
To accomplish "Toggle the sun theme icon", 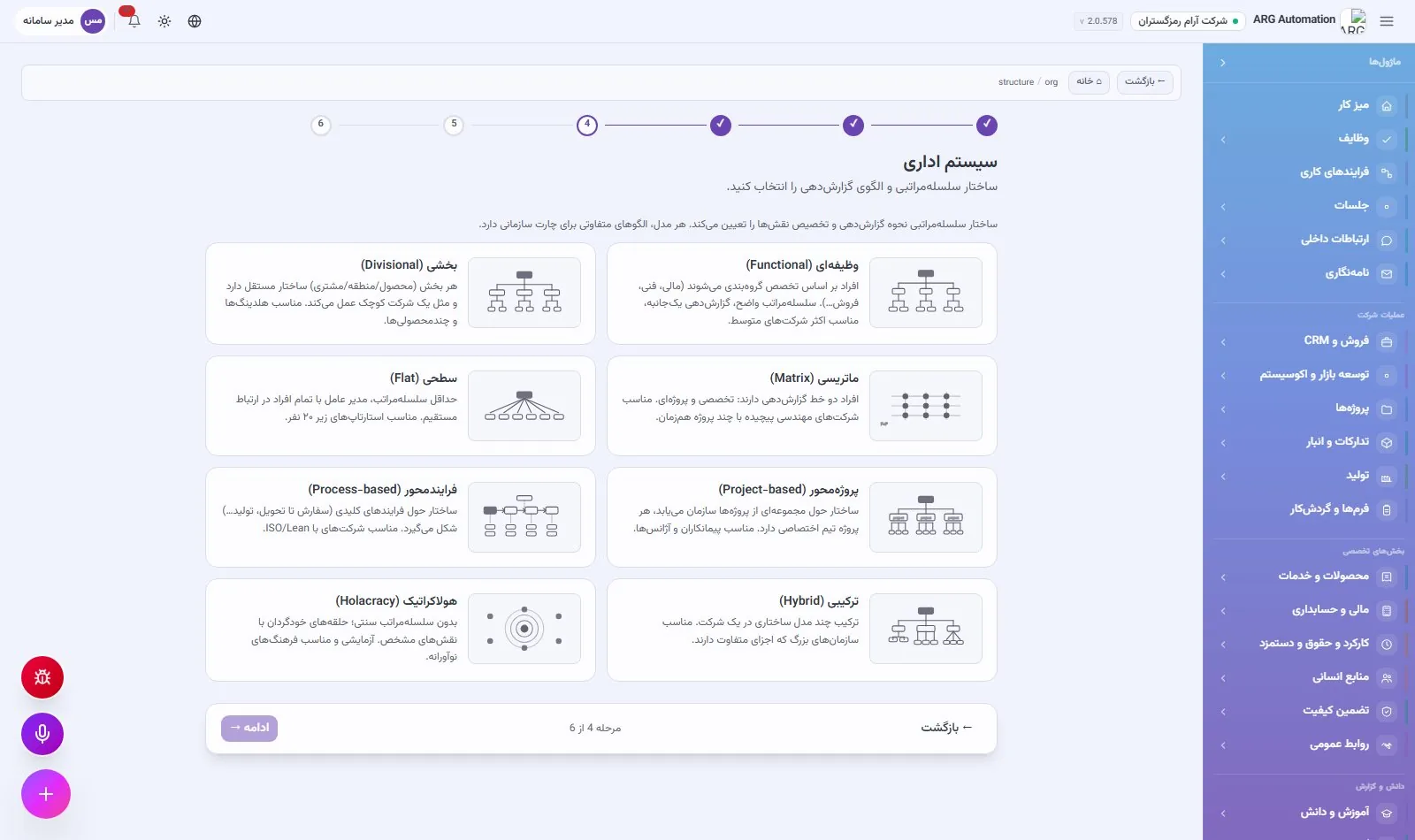I will click(164, 21).
